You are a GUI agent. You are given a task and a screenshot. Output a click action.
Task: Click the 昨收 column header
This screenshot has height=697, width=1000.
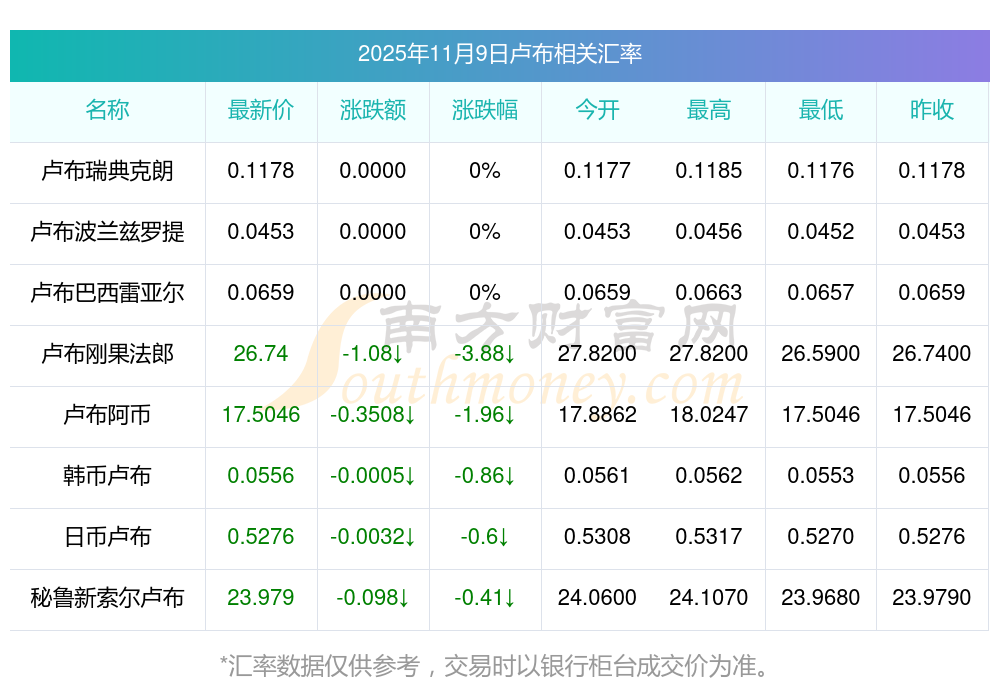(x=932, y=110)
